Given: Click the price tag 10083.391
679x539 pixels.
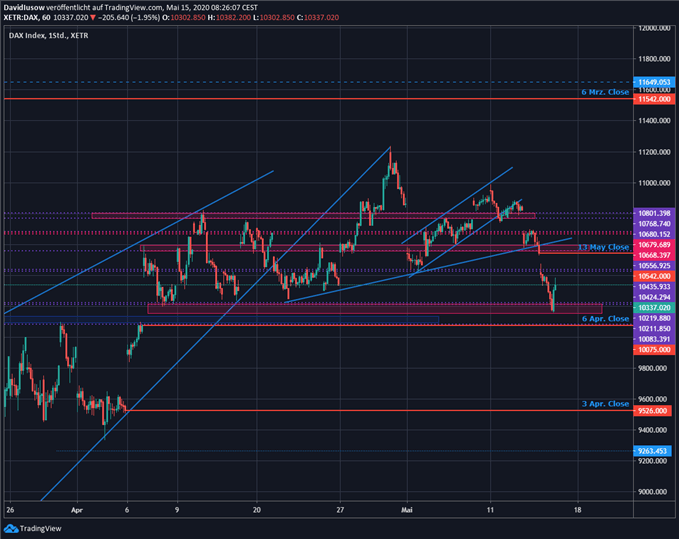Looking at the screenshot, I should [x=653, y=339].
